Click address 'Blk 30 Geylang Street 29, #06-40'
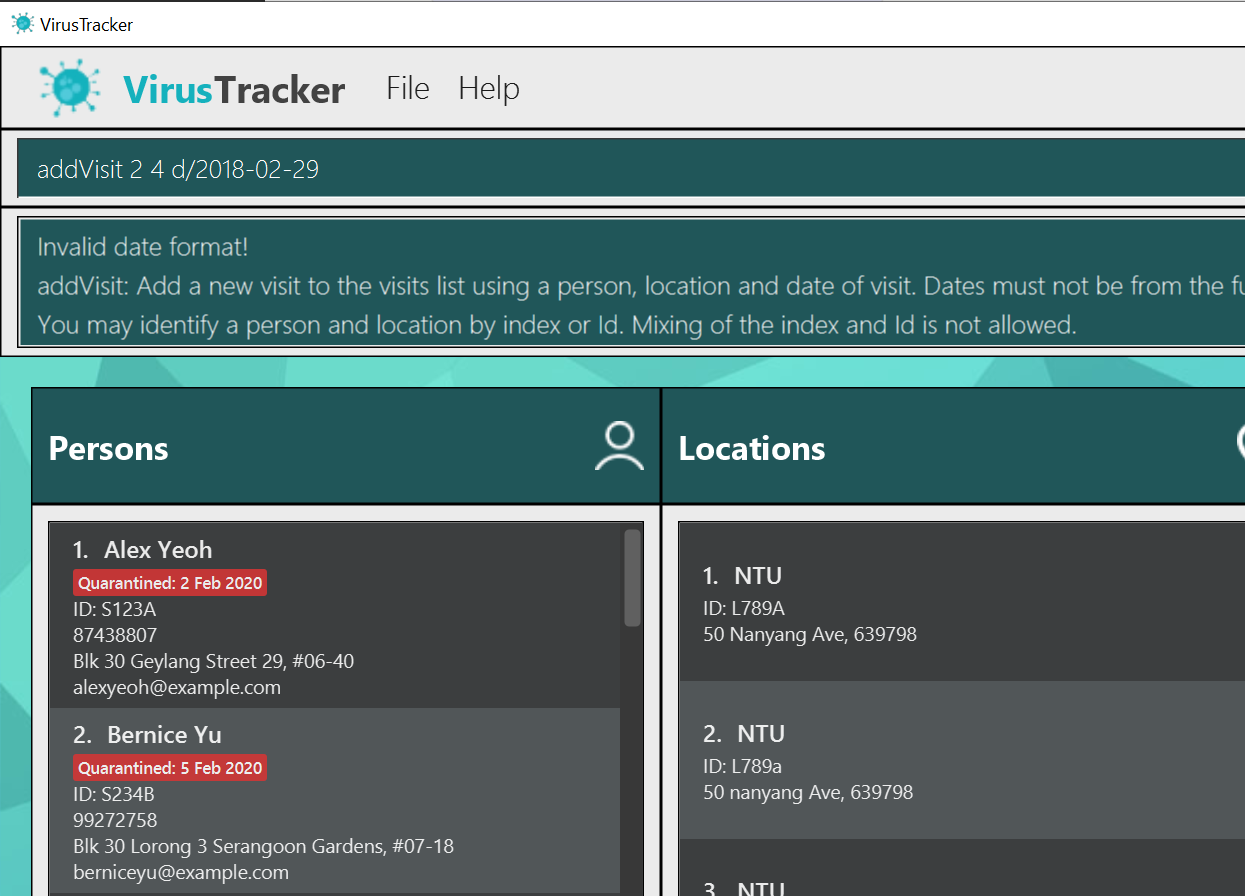 click(213, 661)
